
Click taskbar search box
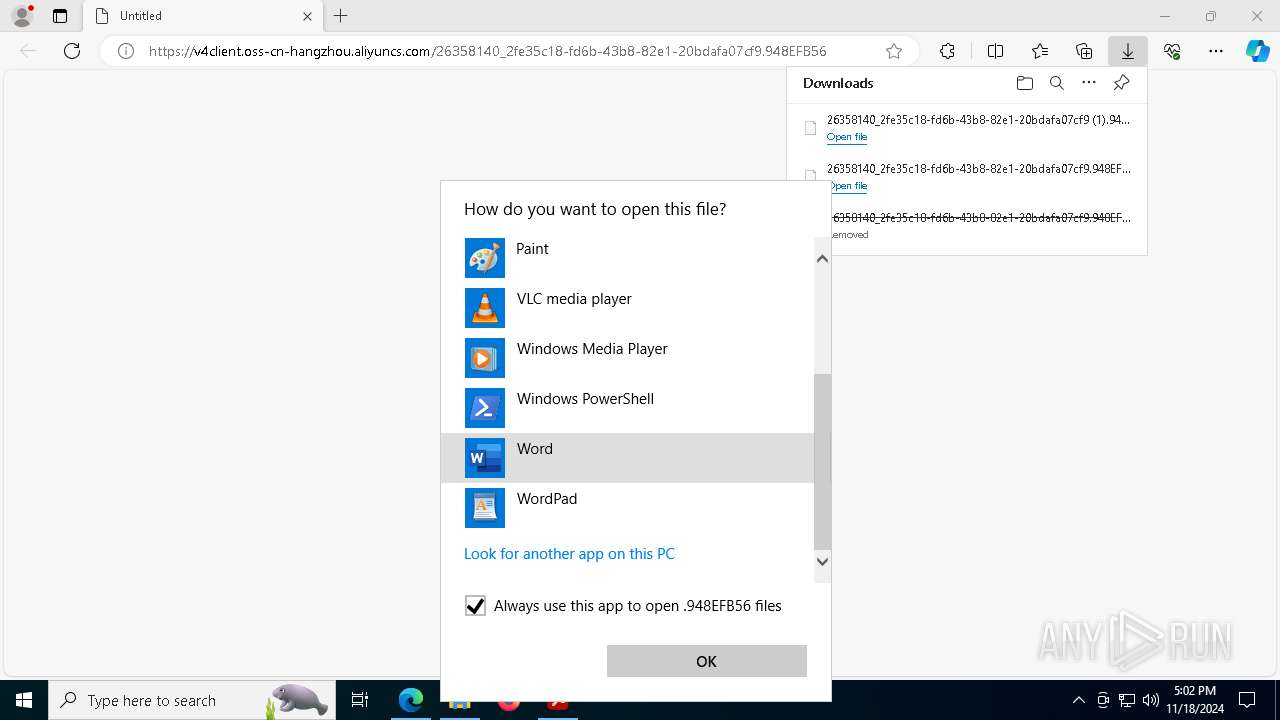click(x=190, y=700)
